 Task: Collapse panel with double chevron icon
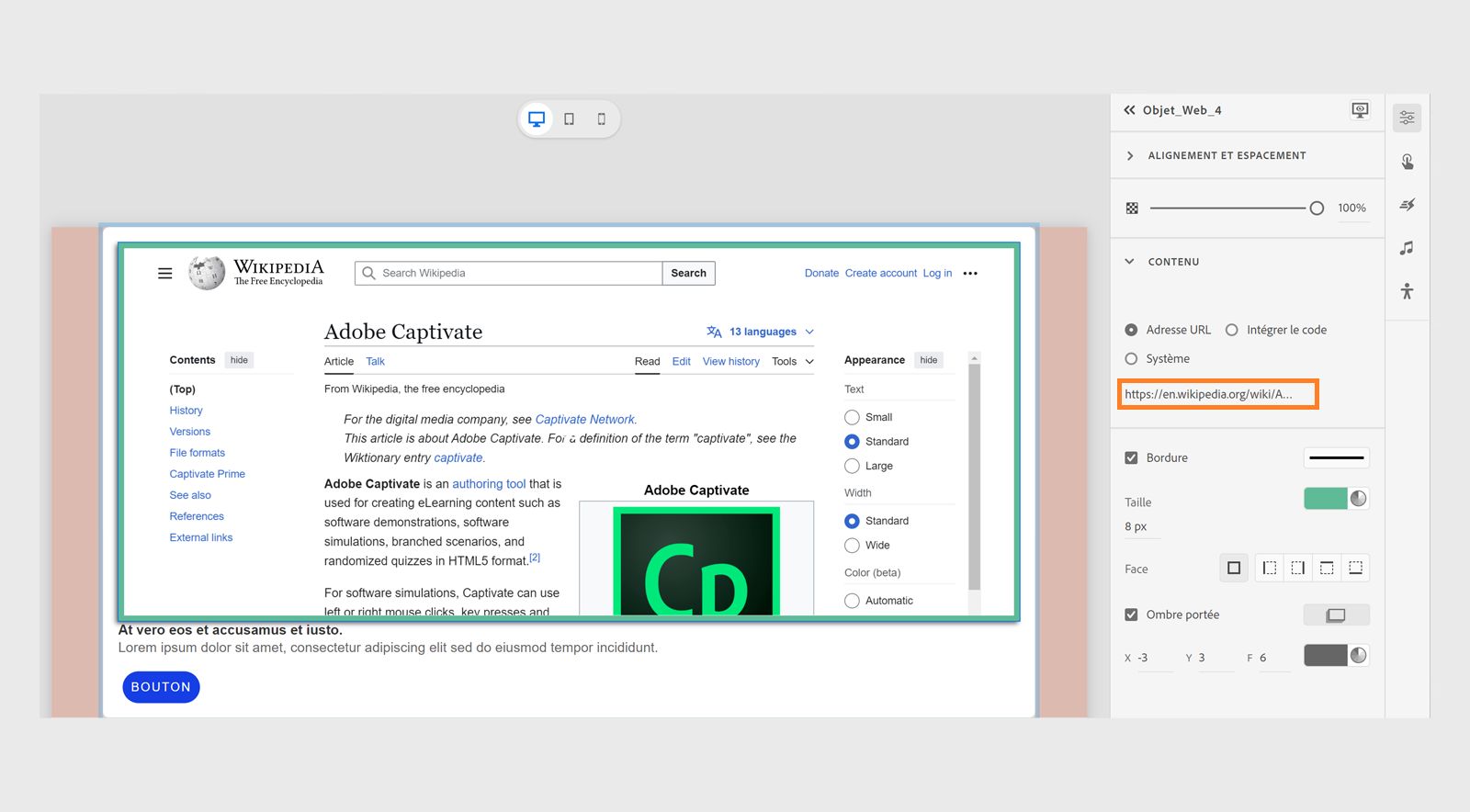(x=1129, y=110)
